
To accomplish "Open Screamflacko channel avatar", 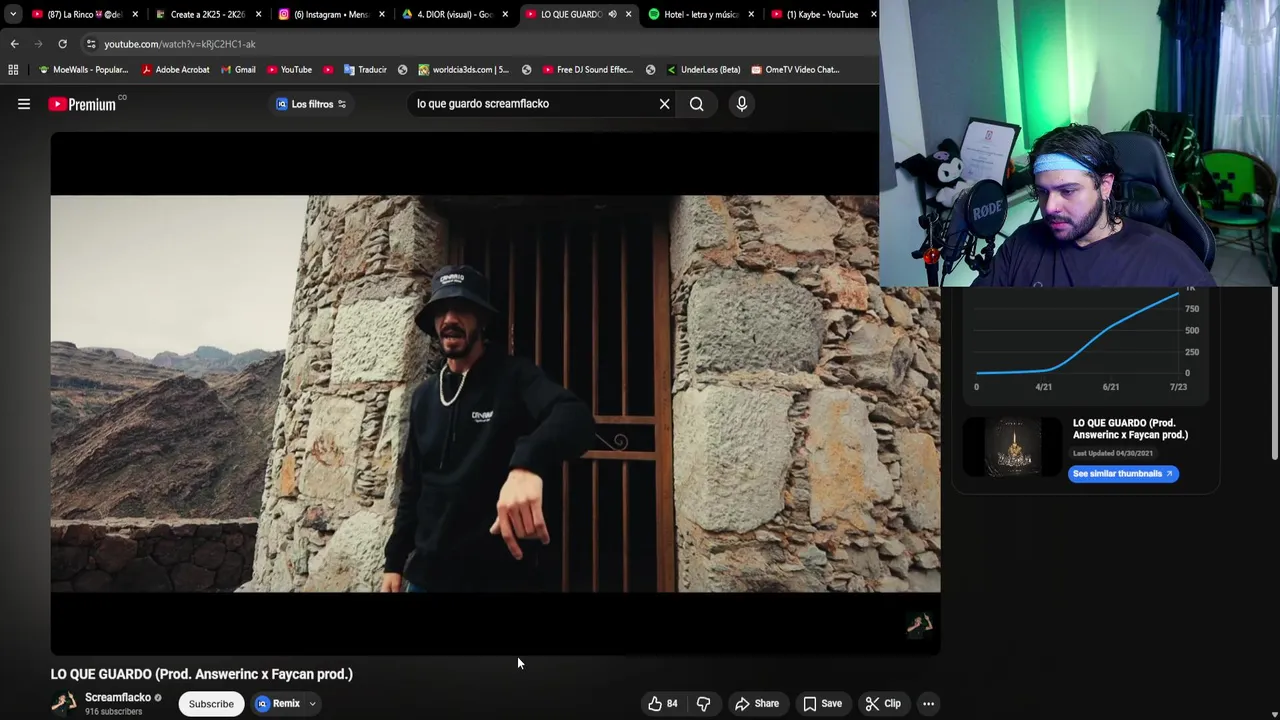I will (64, 704).
